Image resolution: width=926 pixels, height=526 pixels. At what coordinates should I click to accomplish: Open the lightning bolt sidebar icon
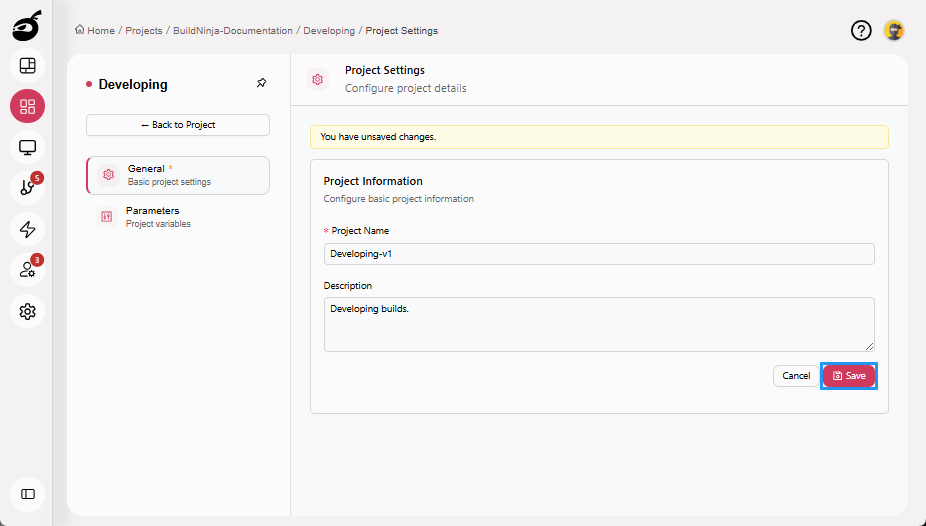27,229
